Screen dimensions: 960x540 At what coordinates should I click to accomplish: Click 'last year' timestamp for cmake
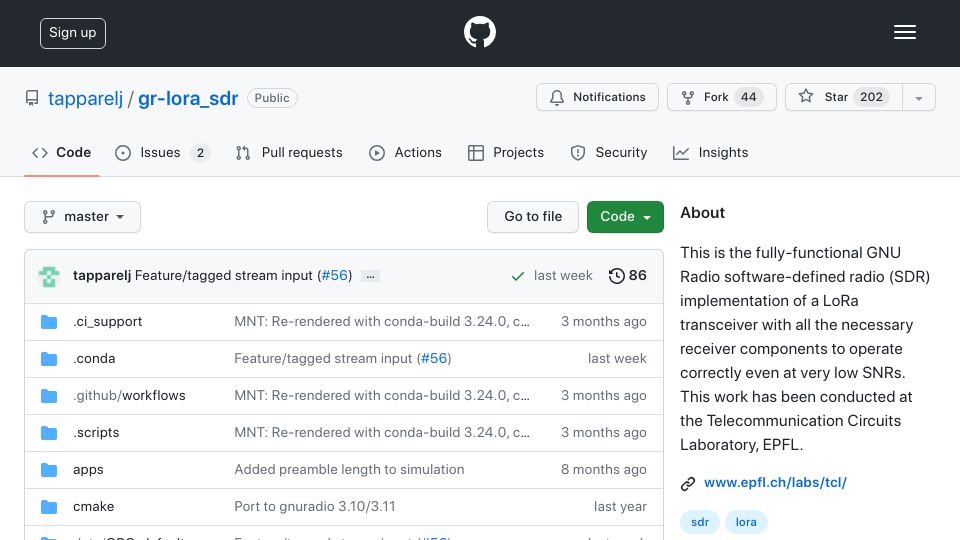(x=620, y=506)
